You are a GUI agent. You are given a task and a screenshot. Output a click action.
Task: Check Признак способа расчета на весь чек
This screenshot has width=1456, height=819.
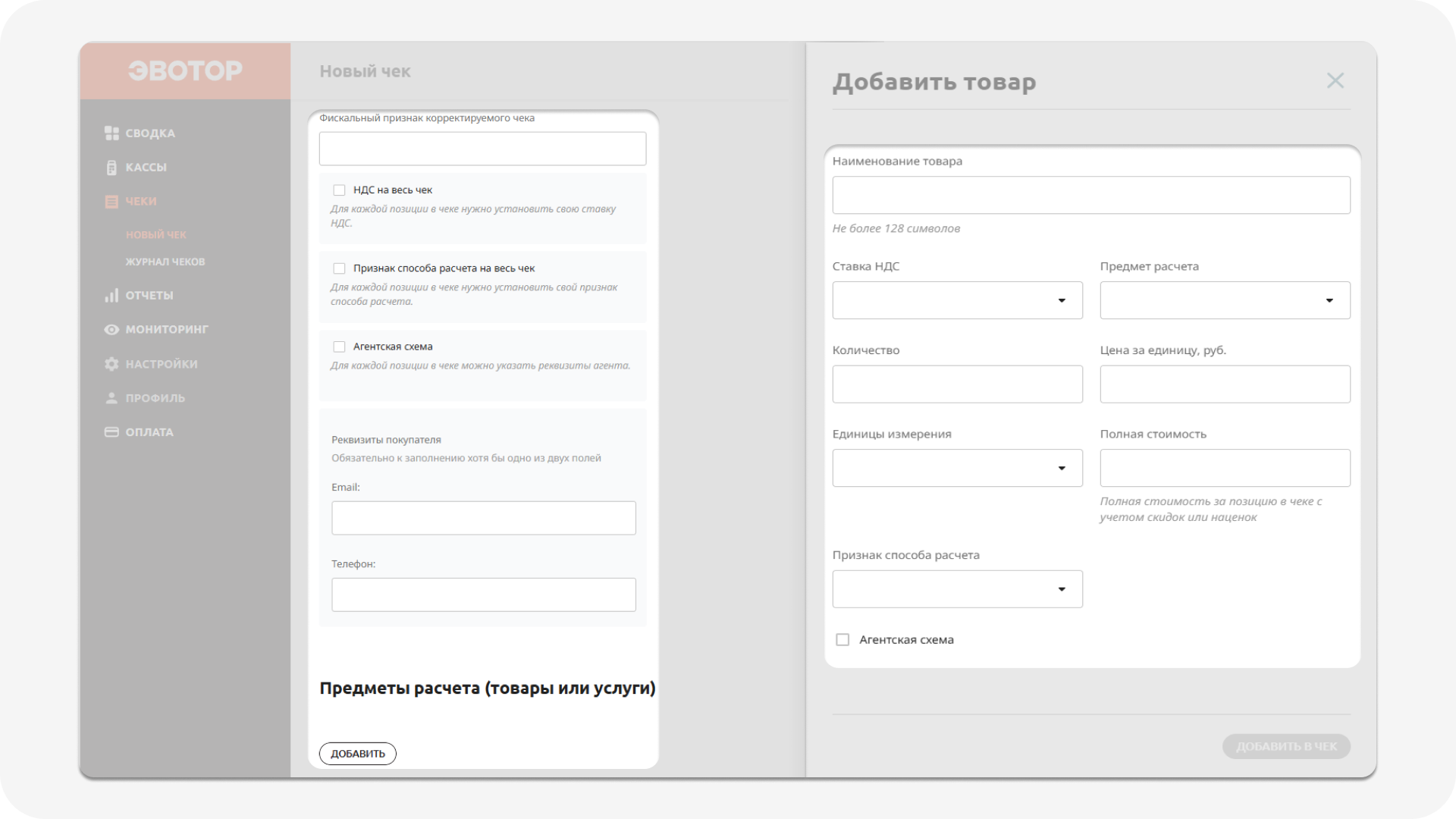(339, 268)
